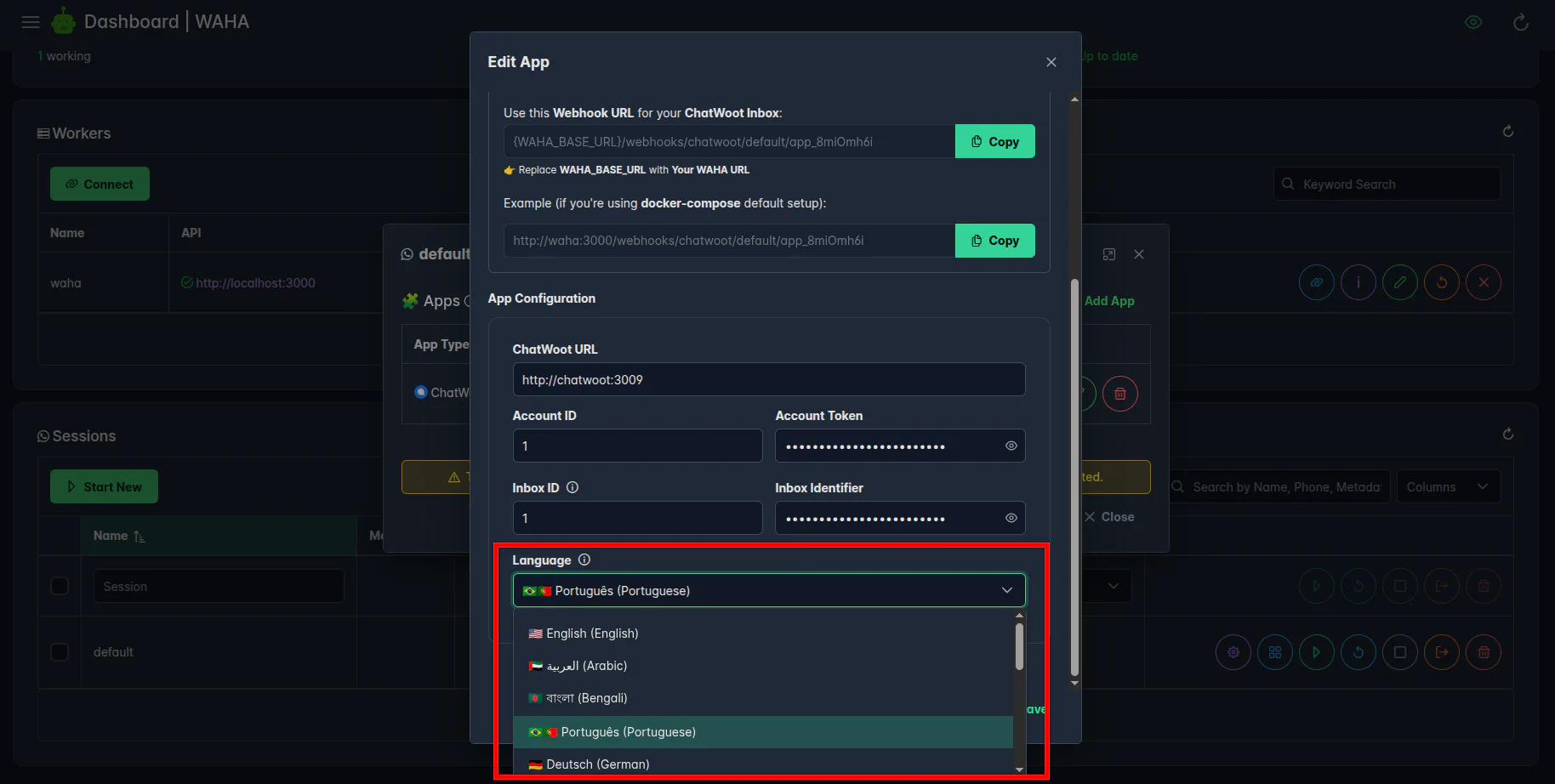Refresh the Sessions panel
The width and height of the screenshot is (1555, 784).
point(1508,434)
